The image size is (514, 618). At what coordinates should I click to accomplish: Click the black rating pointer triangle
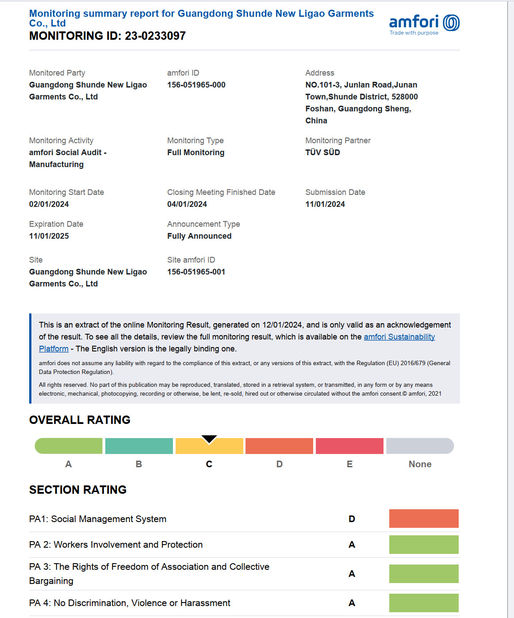tap(209, 439)
